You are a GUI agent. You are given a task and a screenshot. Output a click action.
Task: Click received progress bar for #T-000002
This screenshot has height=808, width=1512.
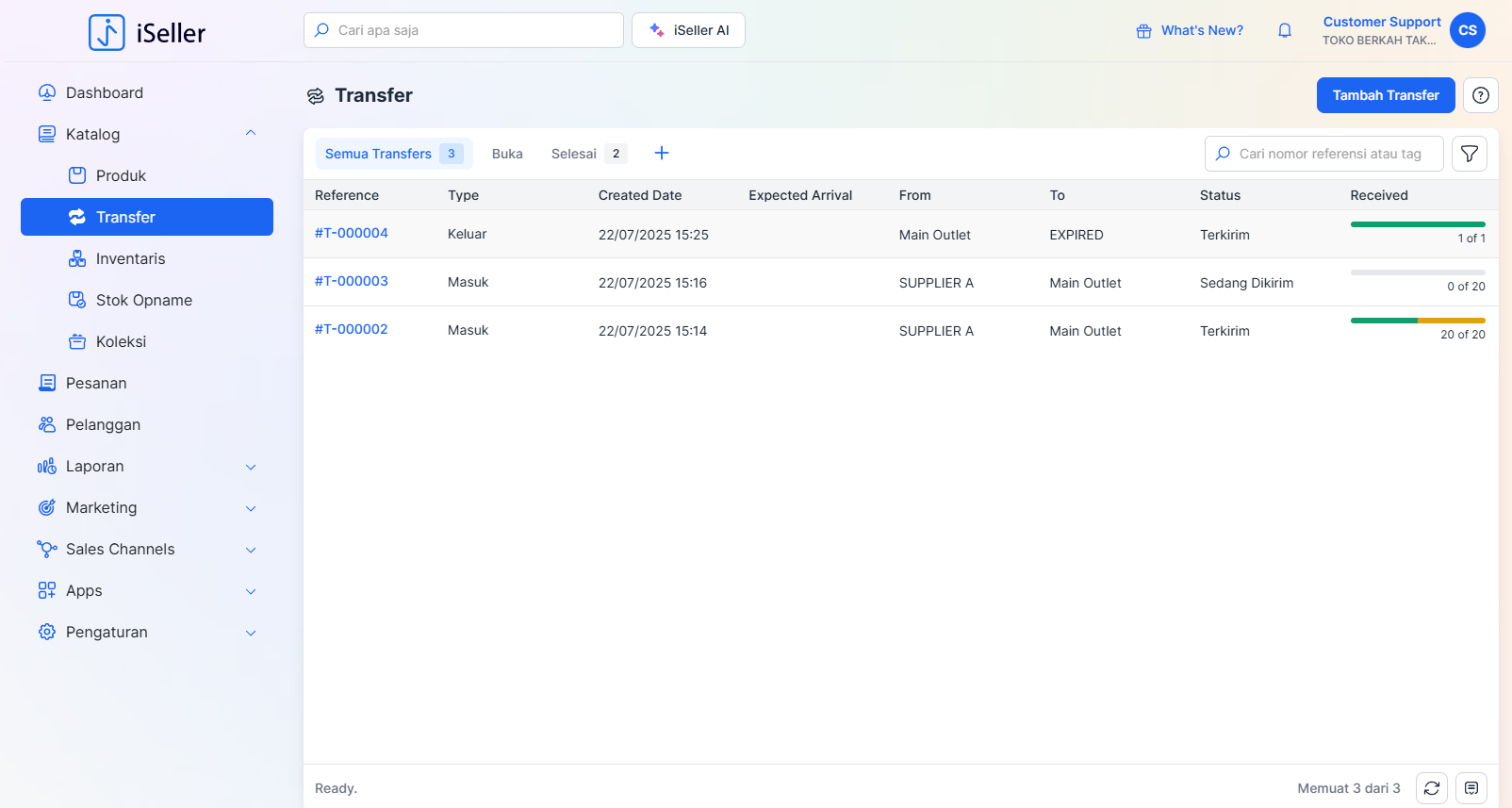click(1417, 321)
